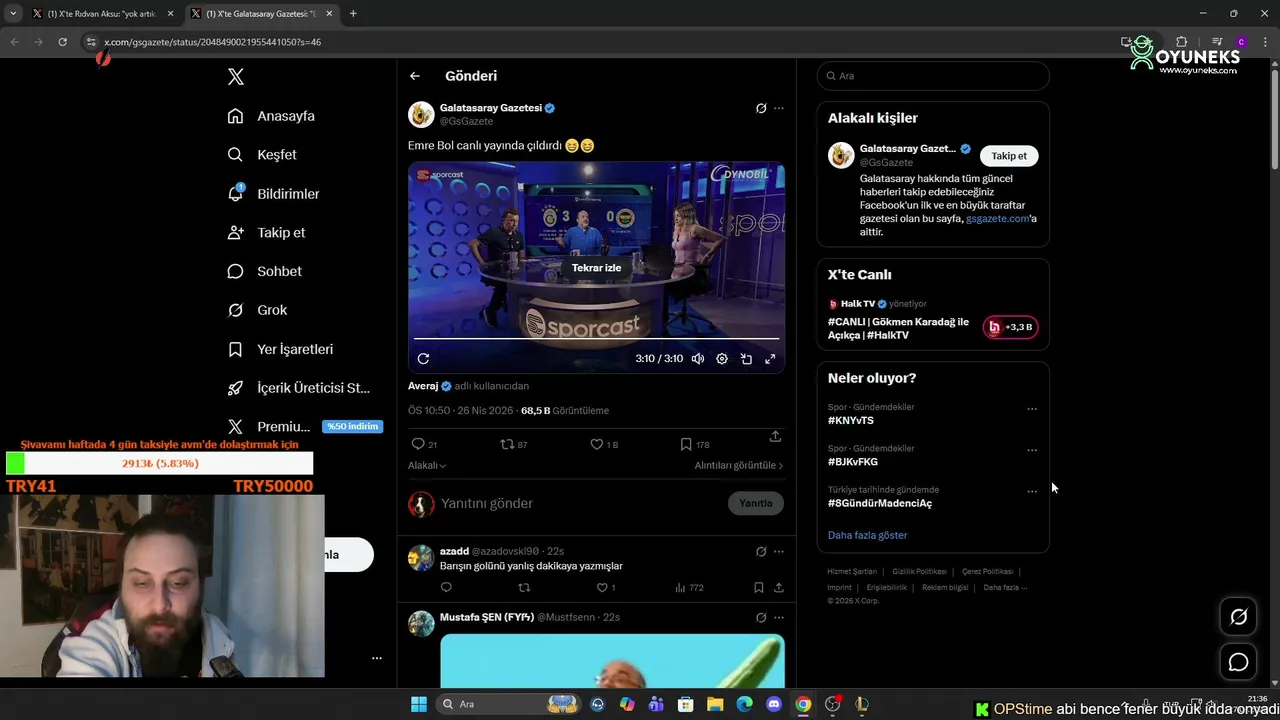Image resolution: width=1280 pixels, height=720 pixels.
Task: Open more options on main post
Action: (779, 108)
